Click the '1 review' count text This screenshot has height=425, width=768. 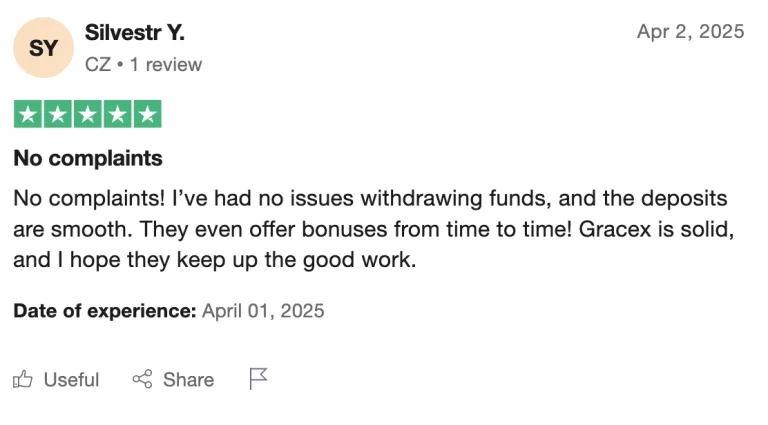click(166, 65)
